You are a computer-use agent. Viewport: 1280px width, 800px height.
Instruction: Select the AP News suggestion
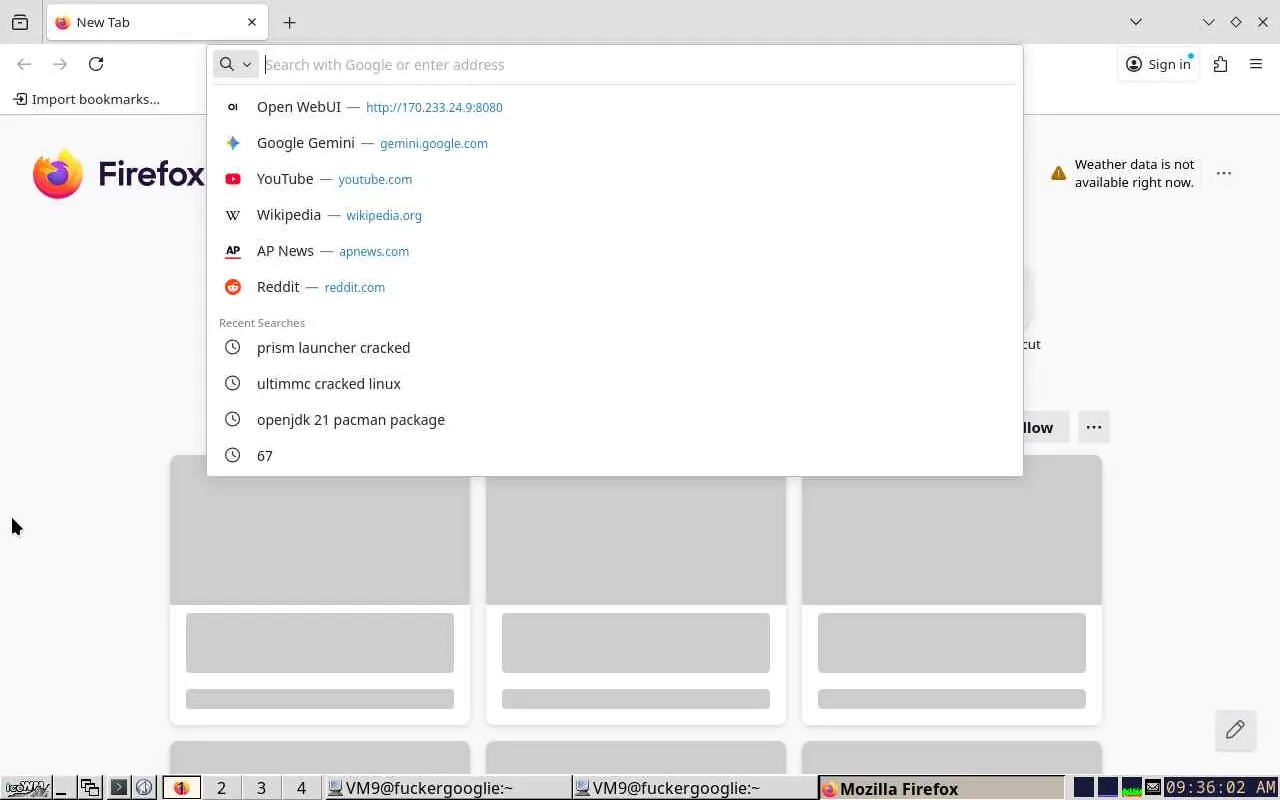click(615, 251)
